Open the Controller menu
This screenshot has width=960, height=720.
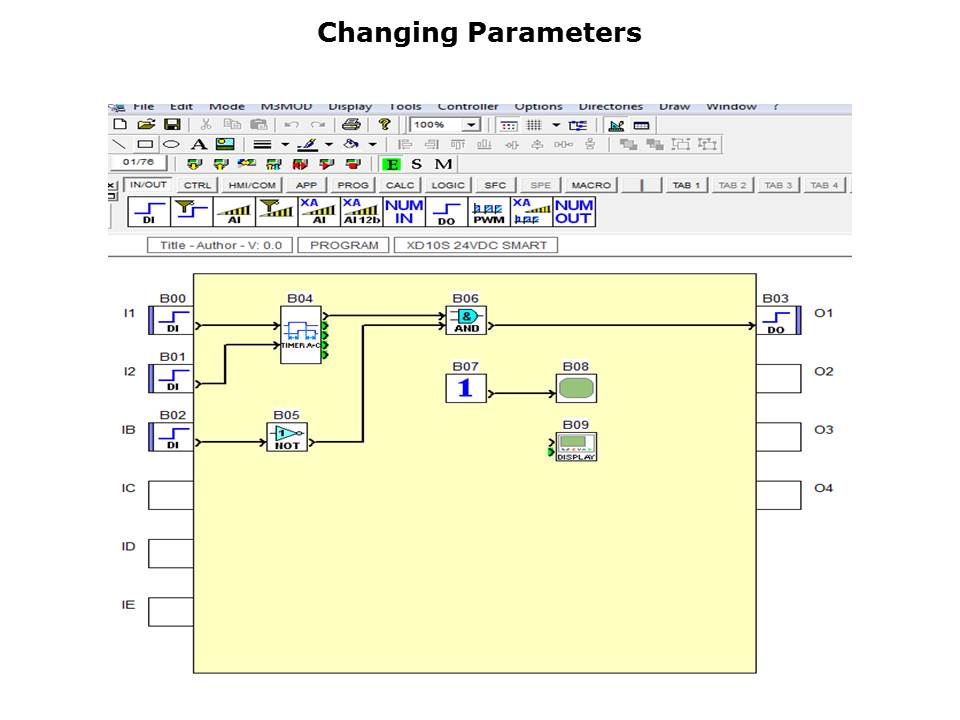(x=468, y=107)
